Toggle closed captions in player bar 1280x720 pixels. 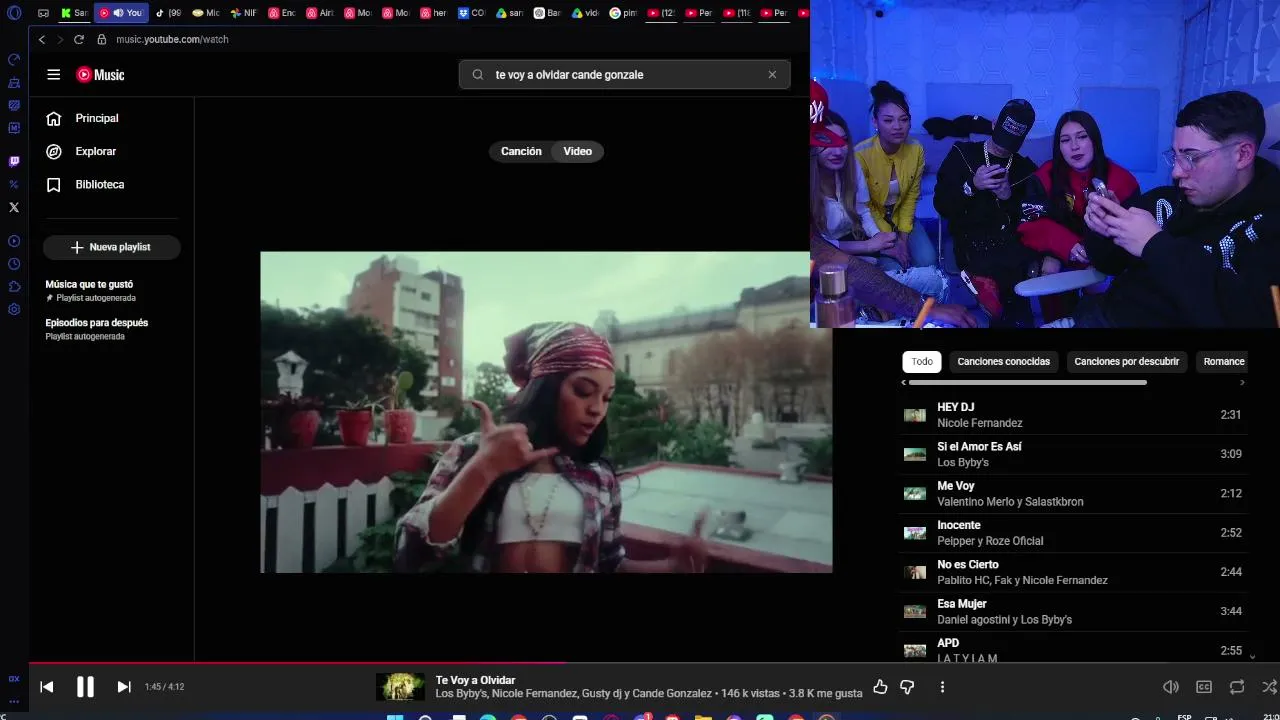(1204, 687)
